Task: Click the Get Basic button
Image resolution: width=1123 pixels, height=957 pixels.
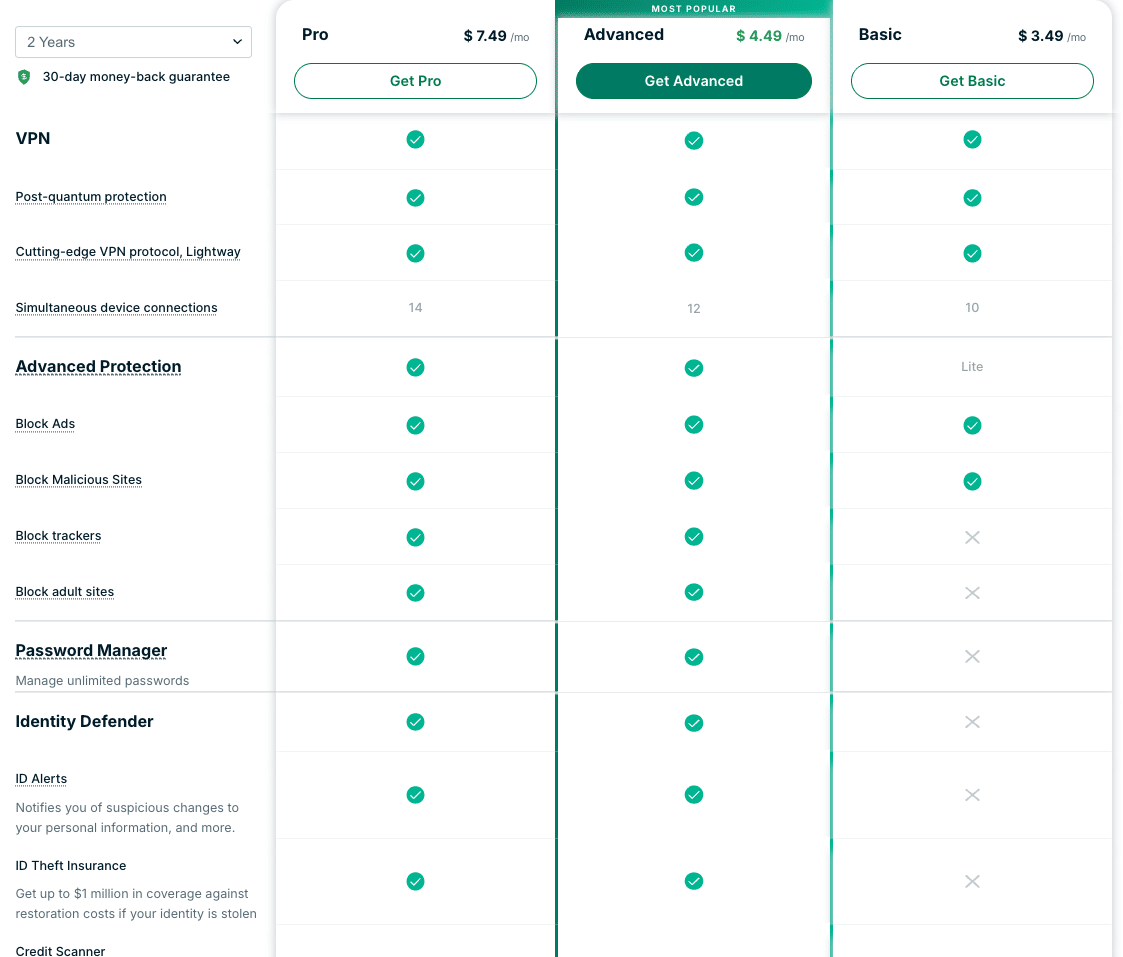Action: tap(972, 81)
